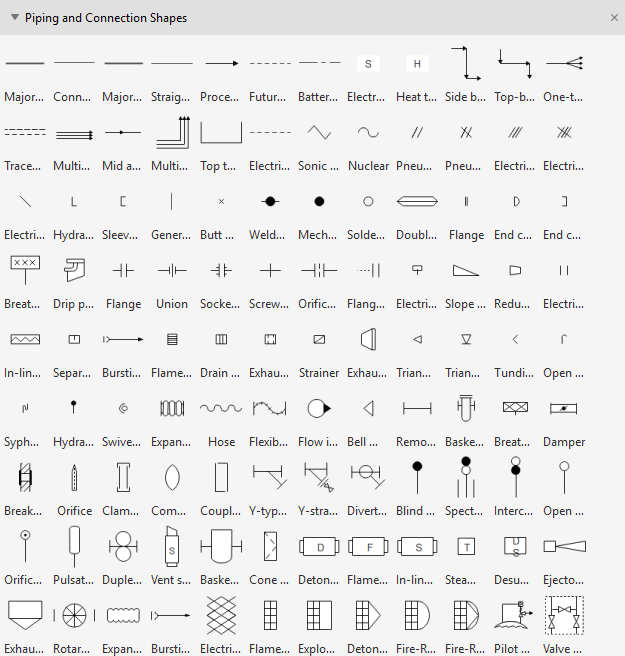Screen dimensions: 625x656
Task: Close the Piping and Connection Shapes panel
Action: pos(614,18)
